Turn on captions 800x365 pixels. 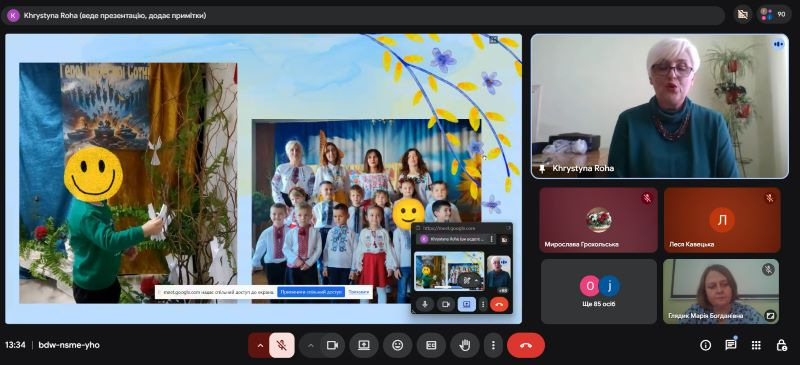point(431,345)
